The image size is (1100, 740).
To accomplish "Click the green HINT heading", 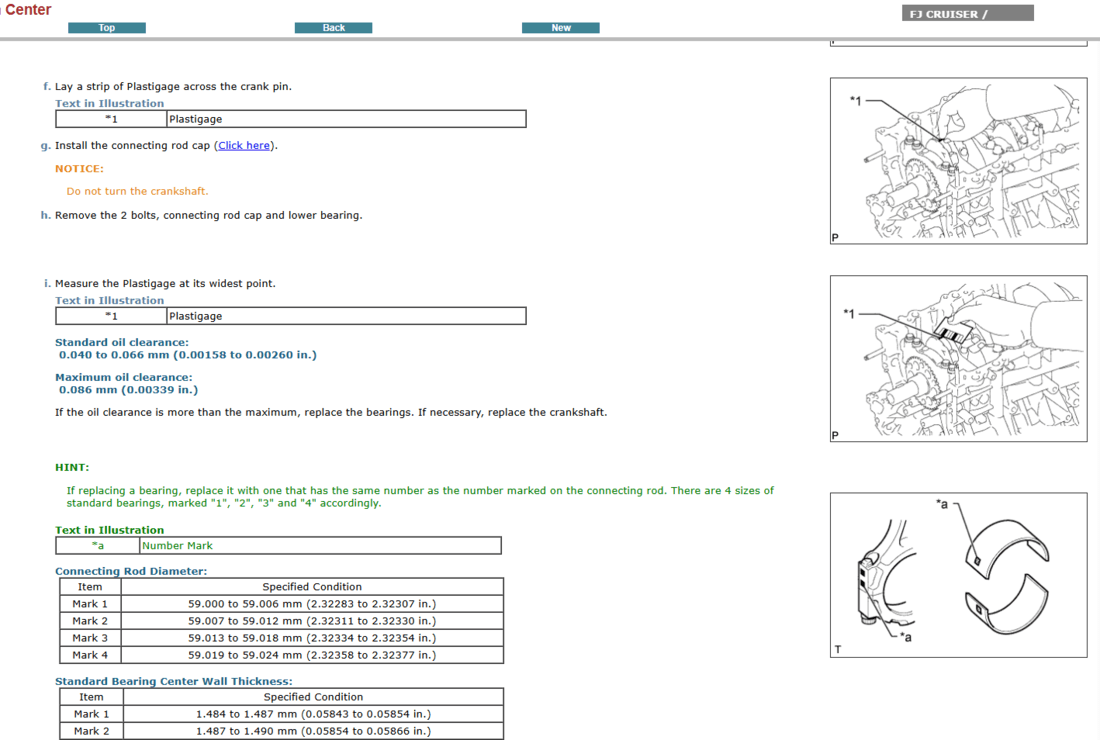I will coord(72,467).
